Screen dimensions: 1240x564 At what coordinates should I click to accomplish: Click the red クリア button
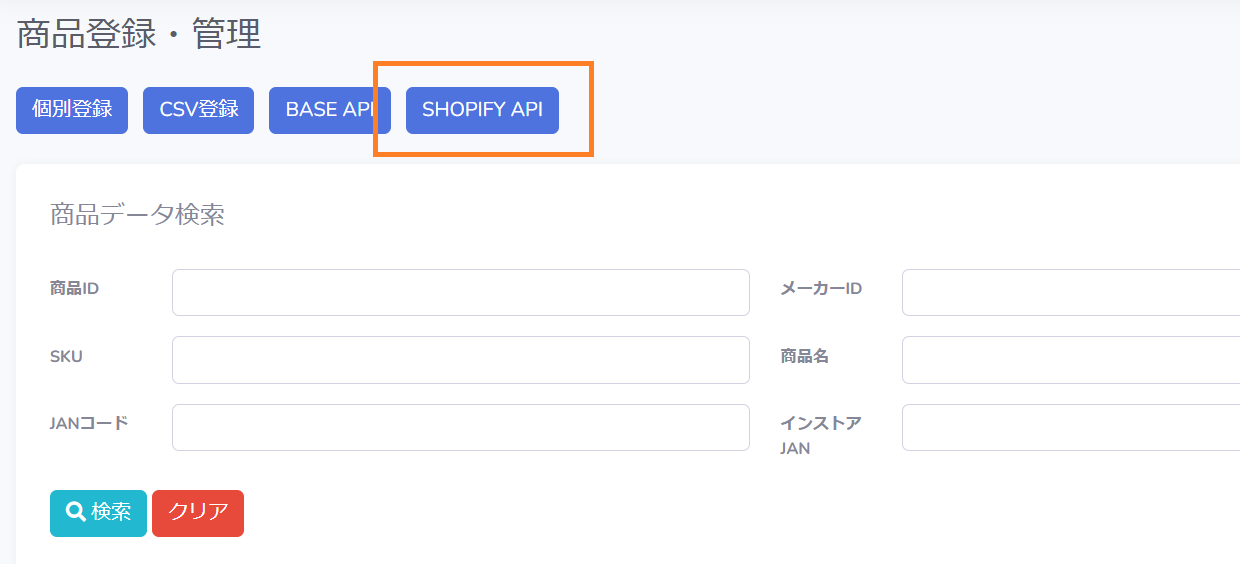point(198,513)
